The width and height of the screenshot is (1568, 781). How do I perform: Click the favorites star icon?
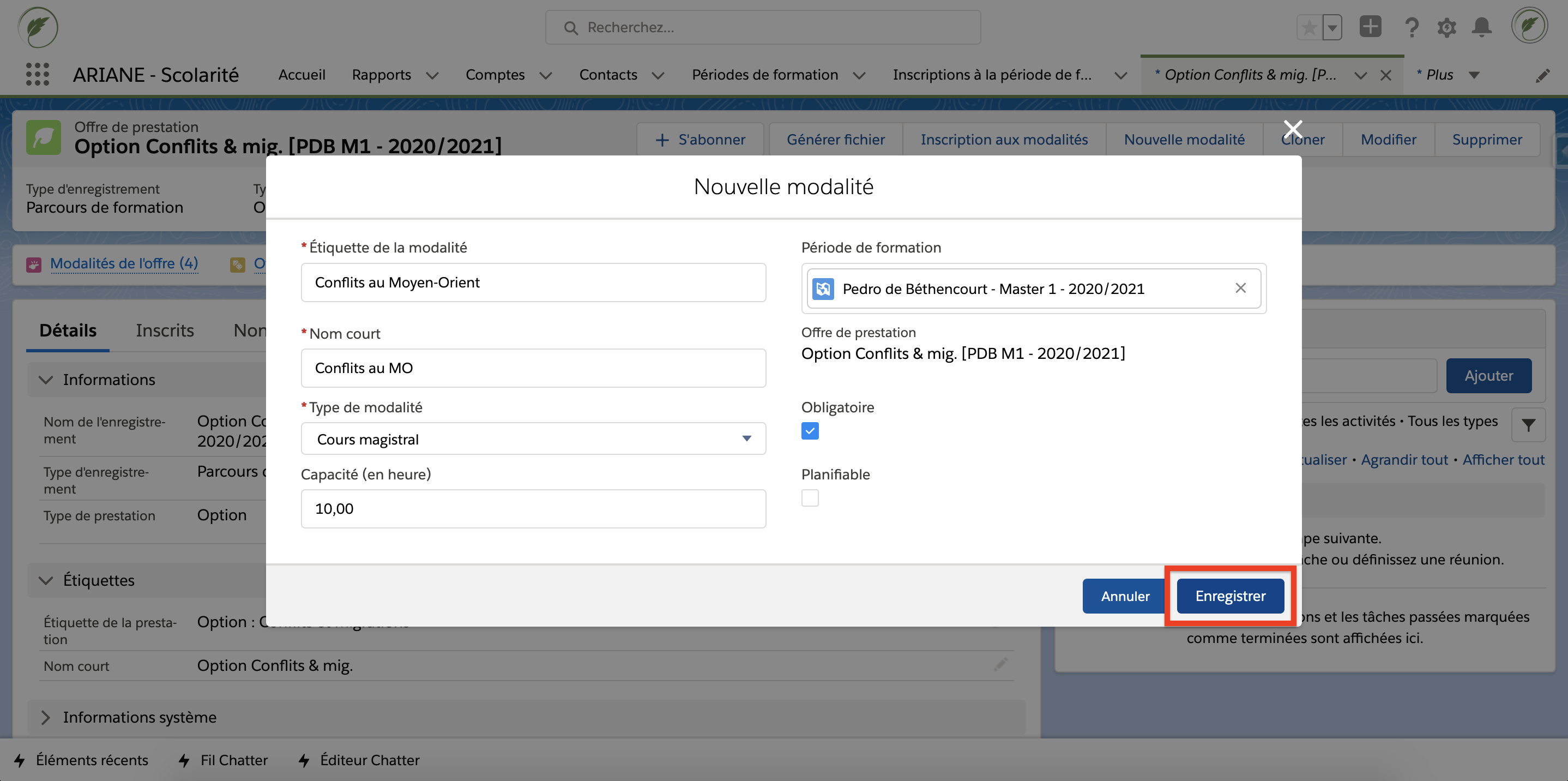pos(1308,27)
